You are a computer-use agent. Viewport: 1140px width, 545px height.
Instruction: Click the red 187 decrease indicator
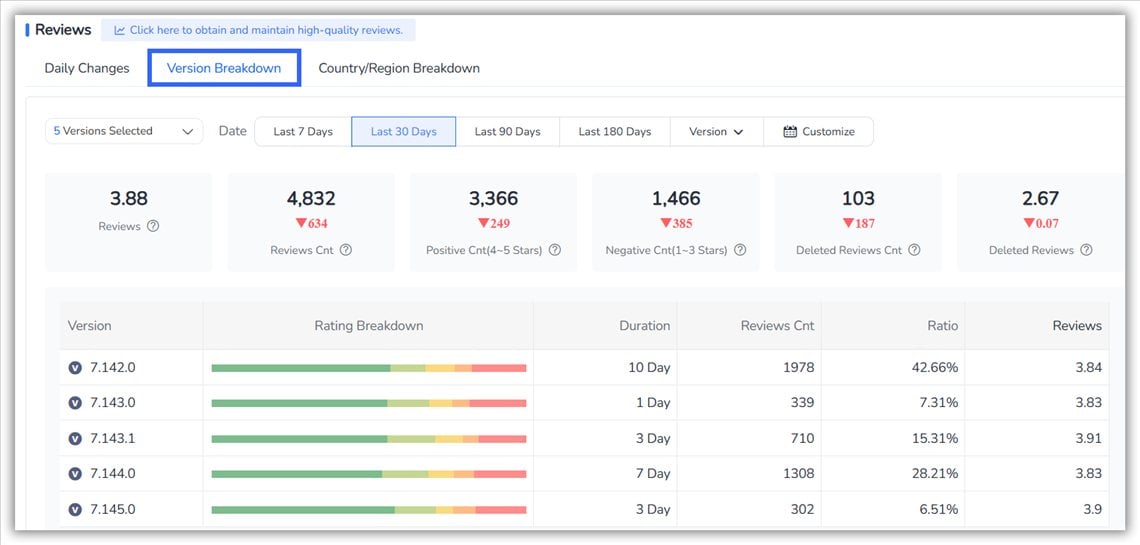tap(858, 223)
